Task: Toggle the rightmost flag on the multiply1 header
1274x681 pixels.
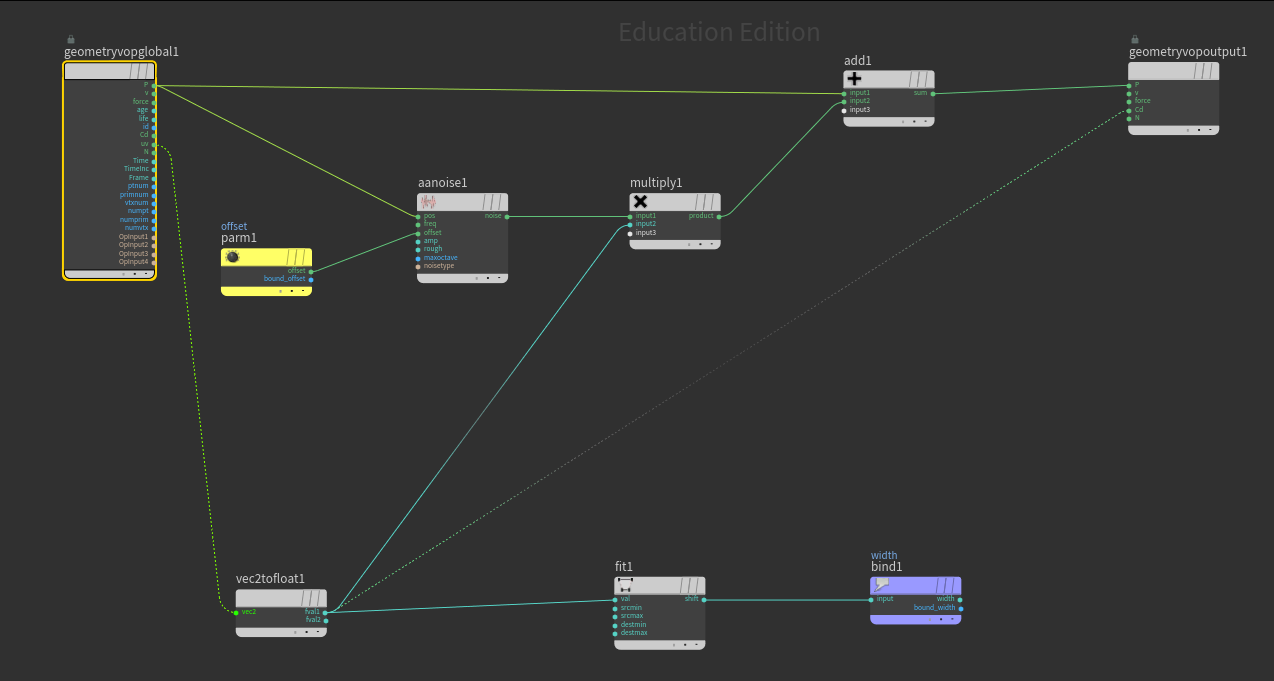Action: [x=711, y=202]
